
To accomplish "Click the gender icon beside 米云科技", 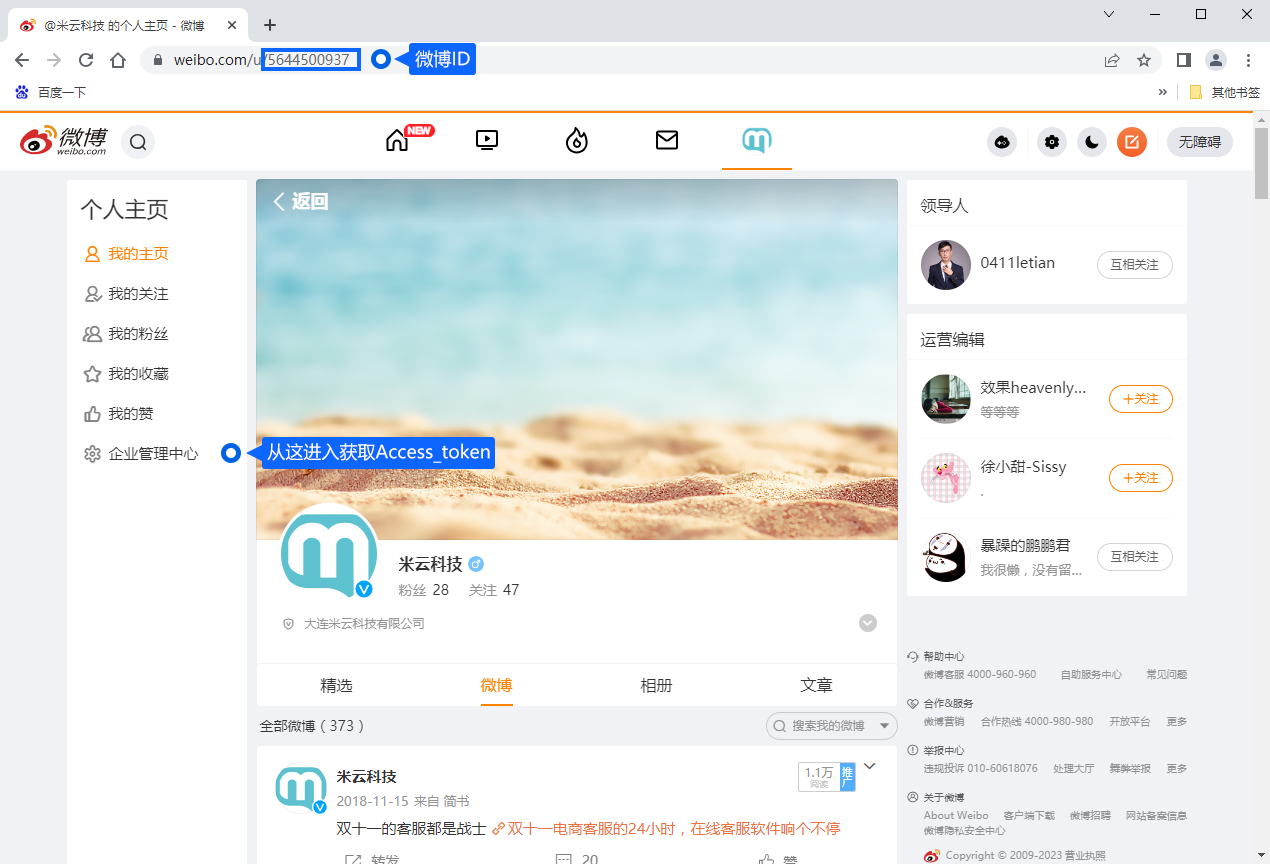I will coord(476,564).
